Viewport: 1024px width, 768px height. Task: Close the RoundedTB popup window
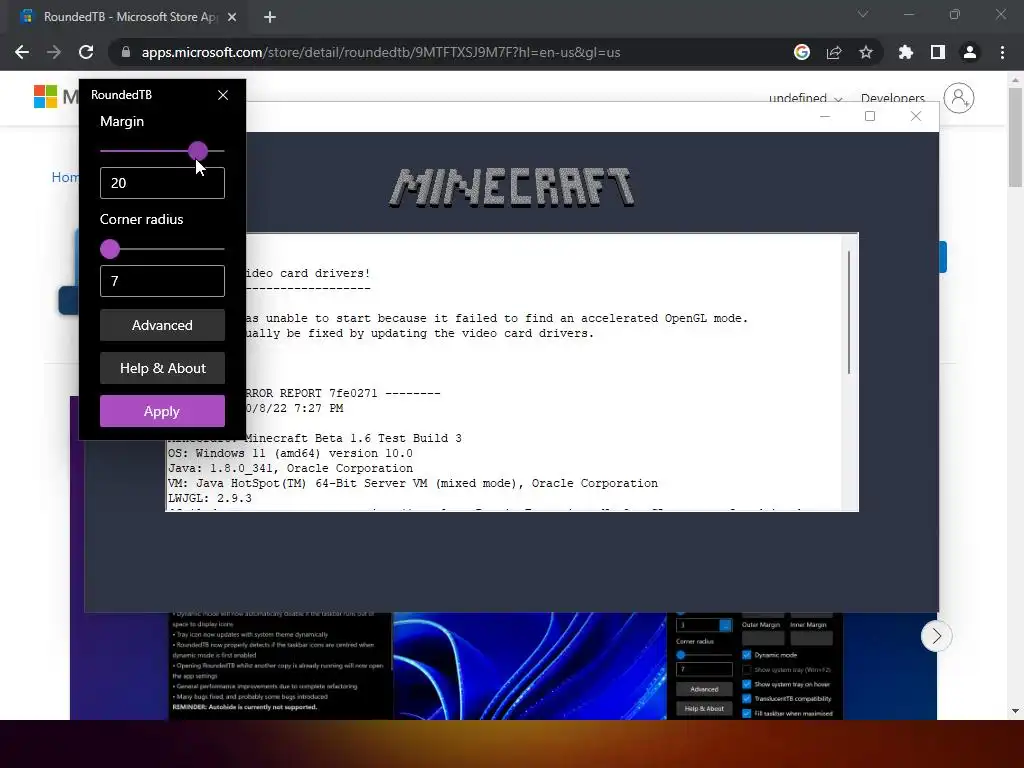click(x=223, y=95)
